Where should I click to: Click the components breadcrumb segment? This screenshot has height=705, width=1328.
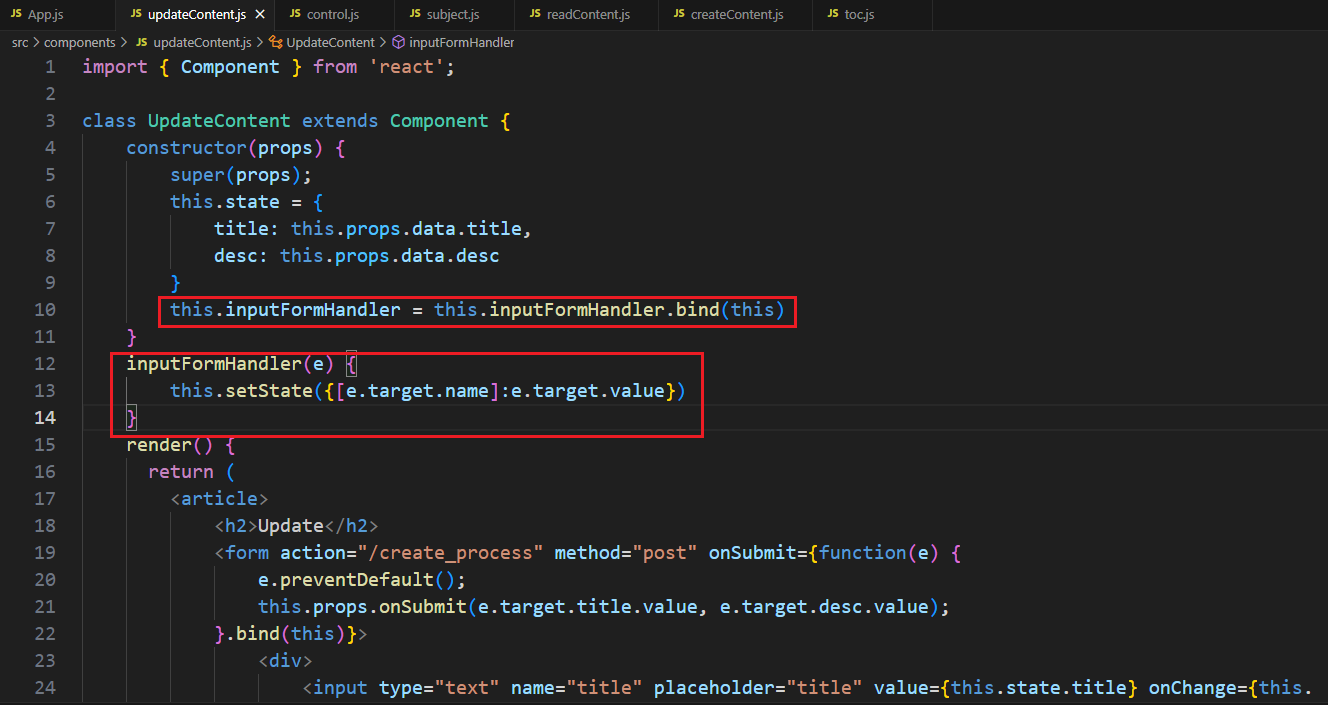point(79,43)
